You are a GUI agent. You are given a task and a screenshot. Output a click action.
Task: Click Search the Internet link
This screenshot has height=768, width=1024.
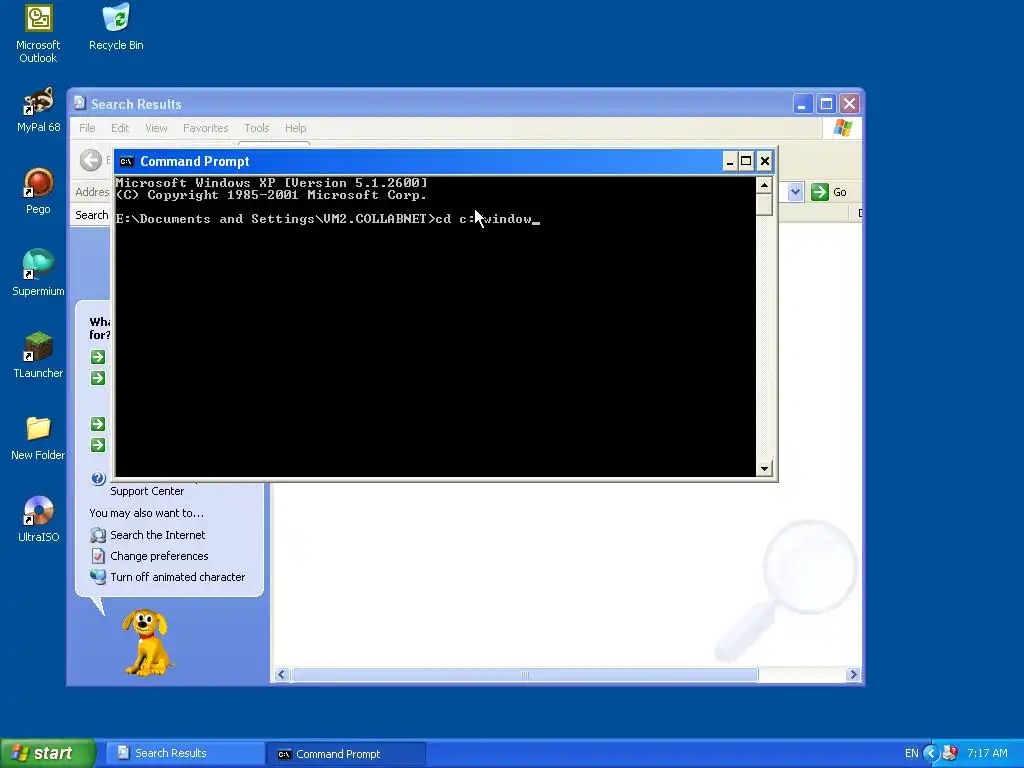[x=157, y=535]
